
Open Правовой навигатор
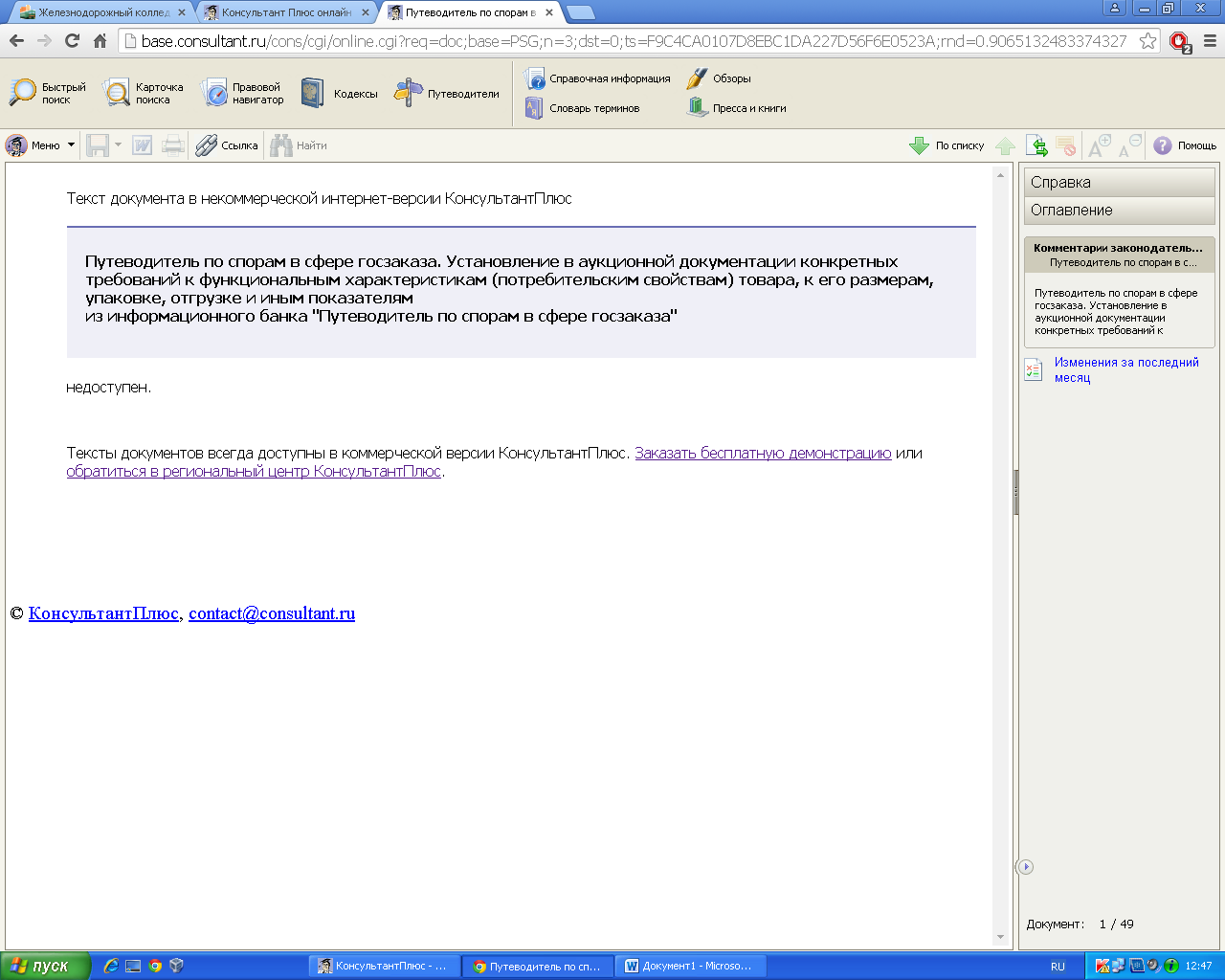[242, 93]
